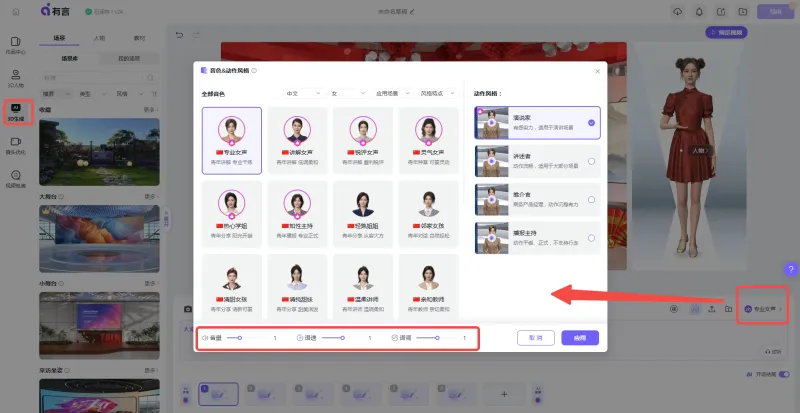The height and width of the screenshot is (413, 800).
Task: Click the search icon in scene search box
Action: click(150, 78)
